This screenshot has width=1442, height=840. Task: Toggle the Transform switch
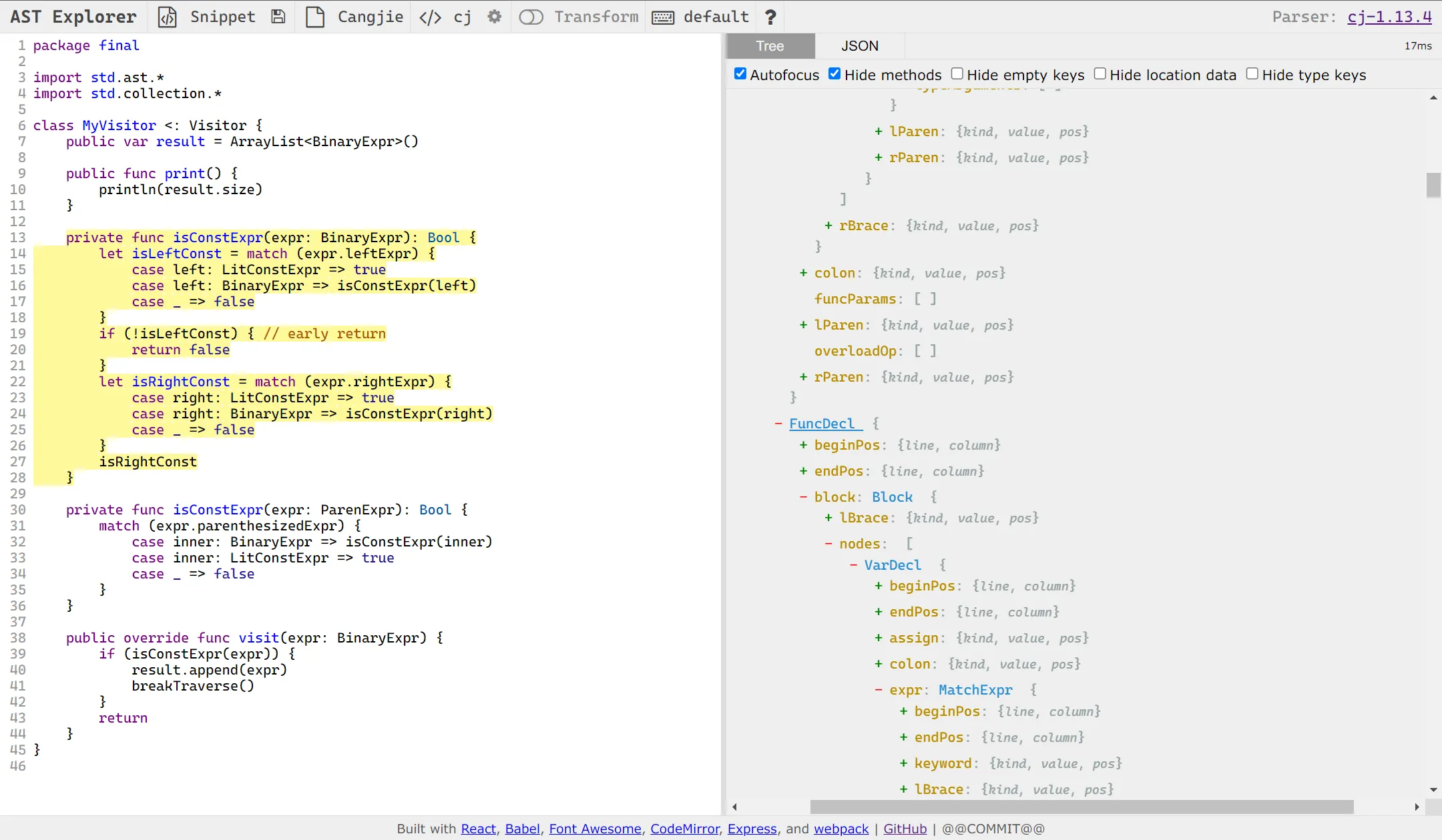pyautogui.click(x=531, y=17)
